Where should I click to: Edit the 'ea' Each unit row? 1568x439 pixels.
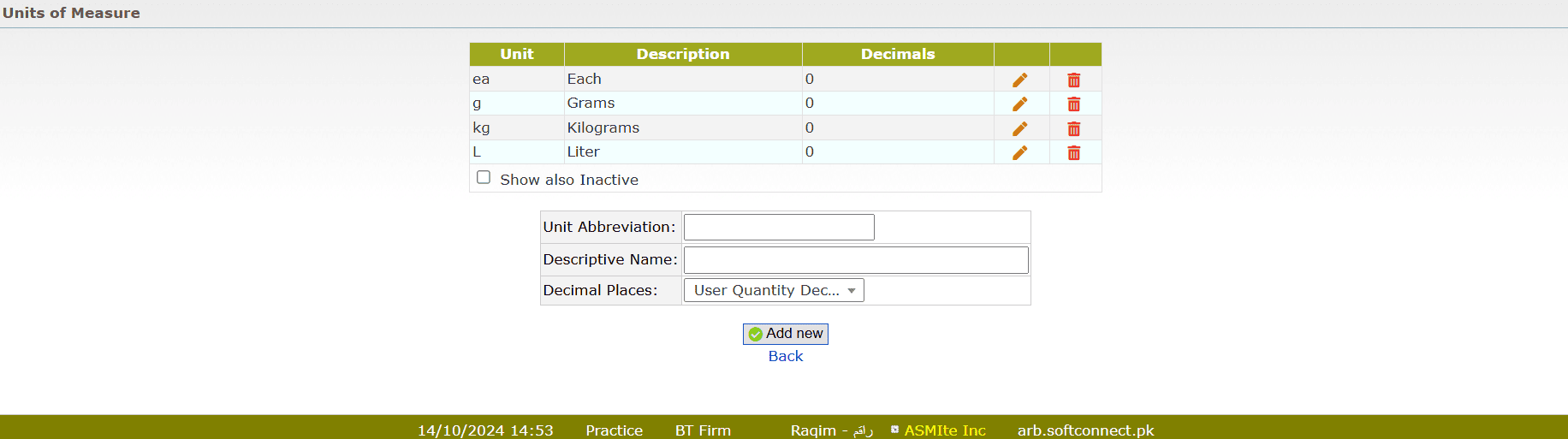[x=1019, y=80]
